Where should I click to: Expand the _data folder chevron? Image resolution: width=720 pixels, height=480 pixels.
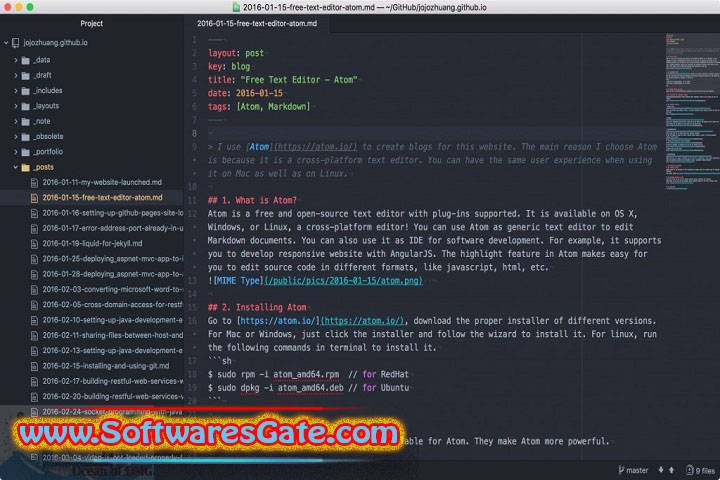coord(16,60)
